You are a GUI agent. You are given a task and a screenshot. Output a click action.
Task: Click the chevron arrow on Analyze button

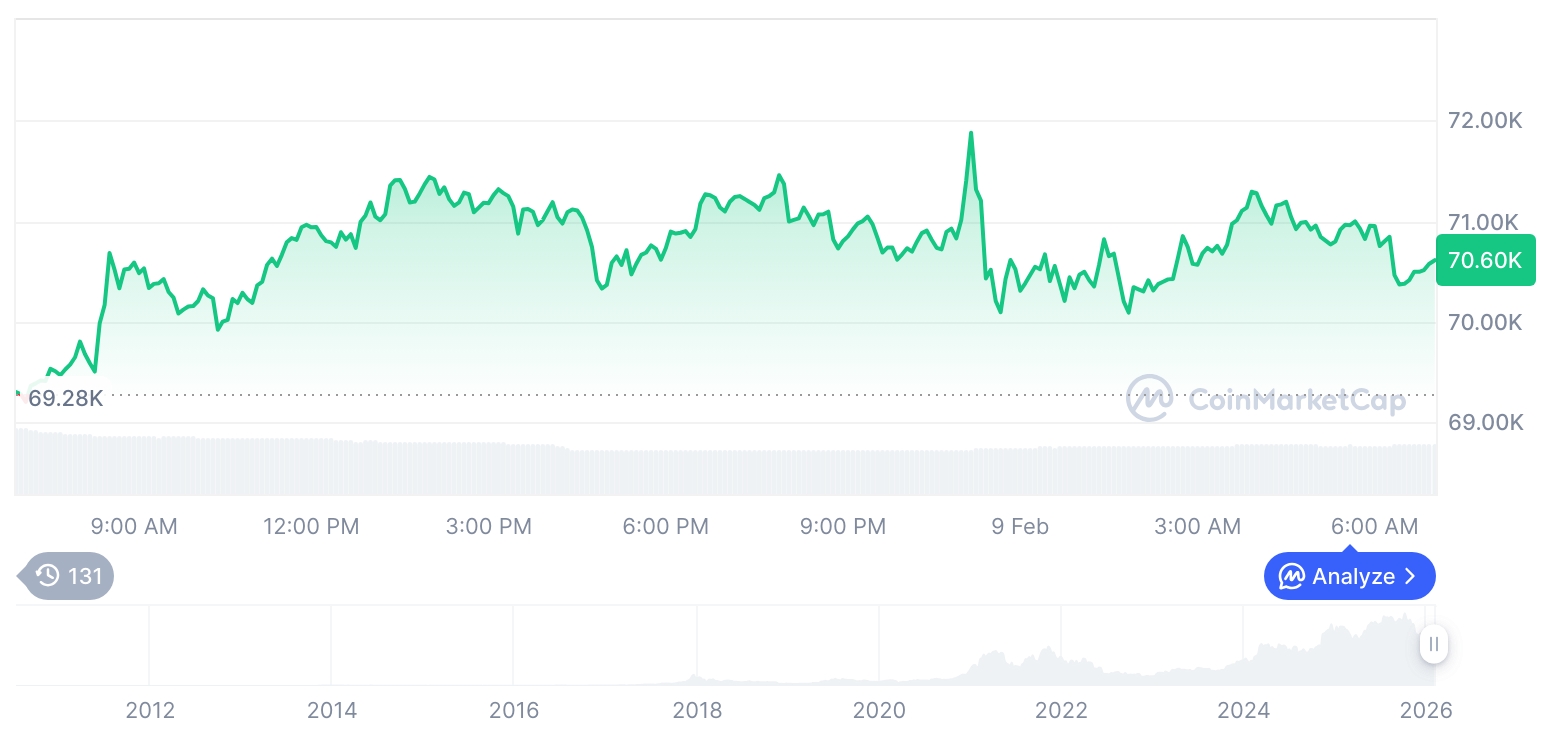(1410, 576)
